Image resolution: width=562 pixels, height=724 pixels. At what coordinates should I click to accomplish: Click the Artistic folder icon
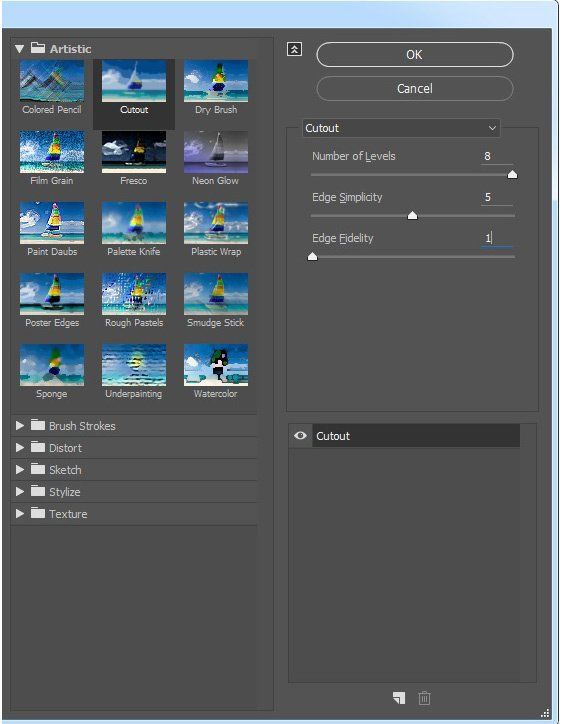point(38,48)
